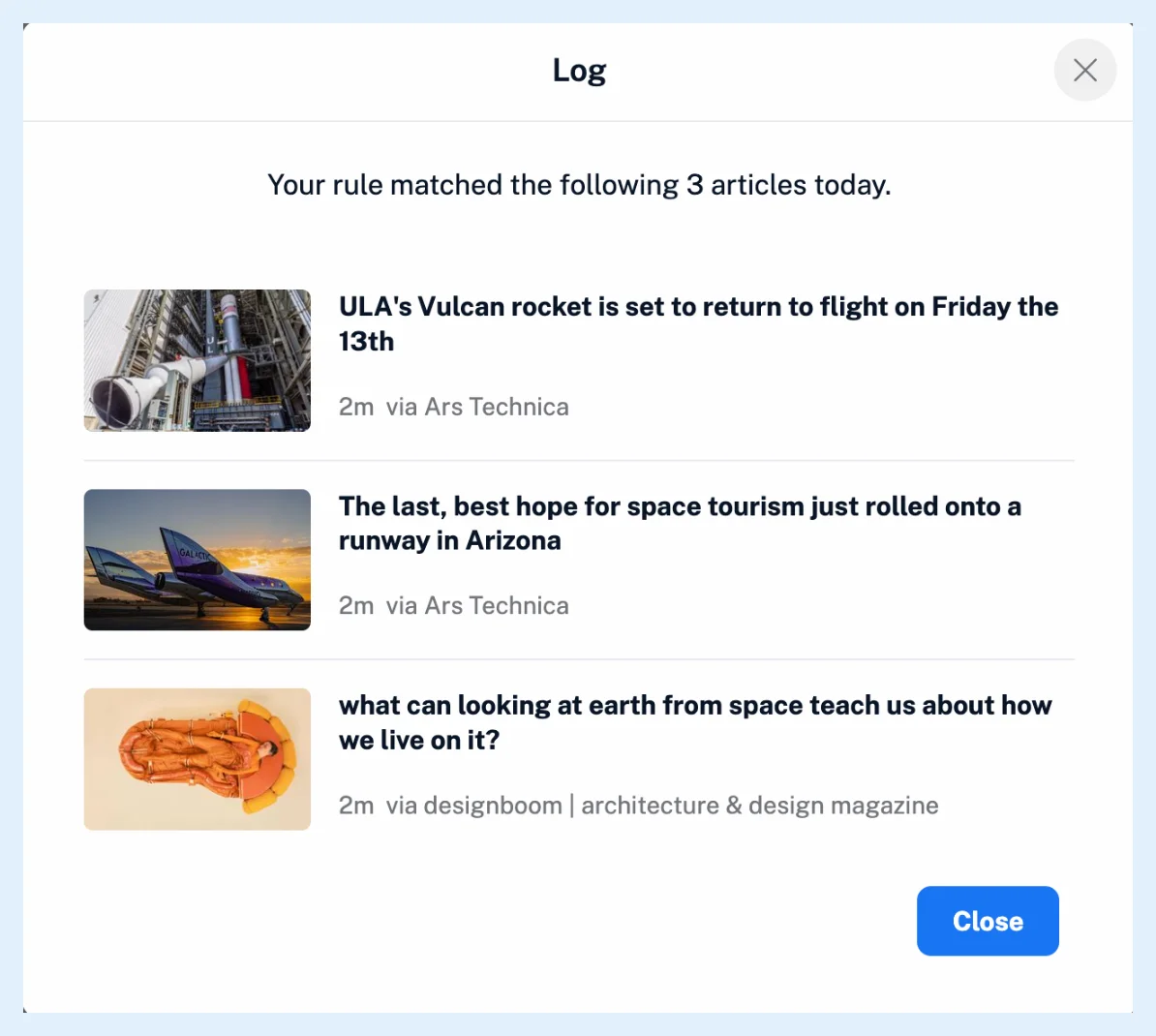
Task: Click the divider line above the designboom article
Action: click(579, 659)
